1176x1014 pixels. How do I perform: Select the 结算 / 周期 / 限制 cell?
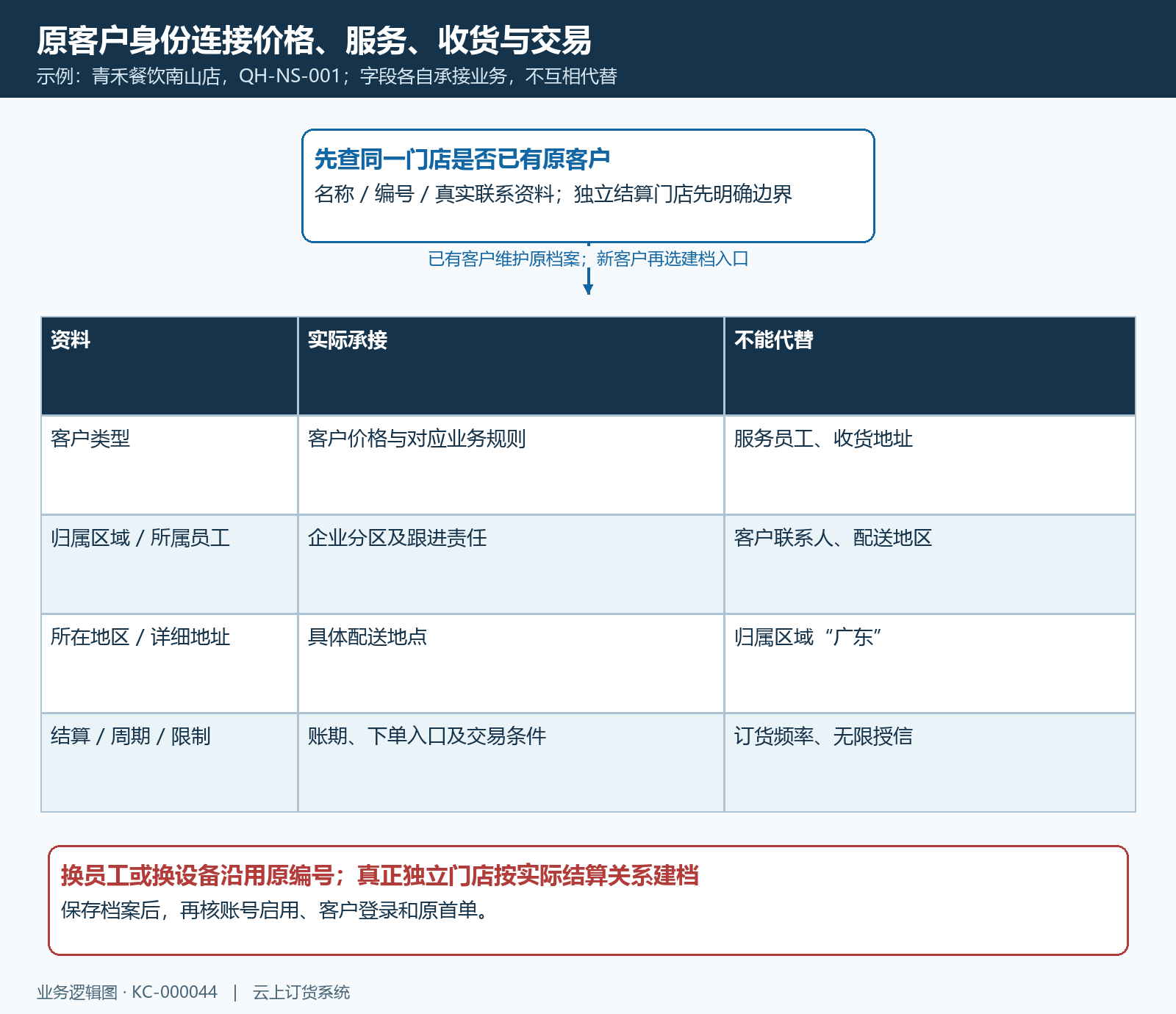[x=169, y=763]
